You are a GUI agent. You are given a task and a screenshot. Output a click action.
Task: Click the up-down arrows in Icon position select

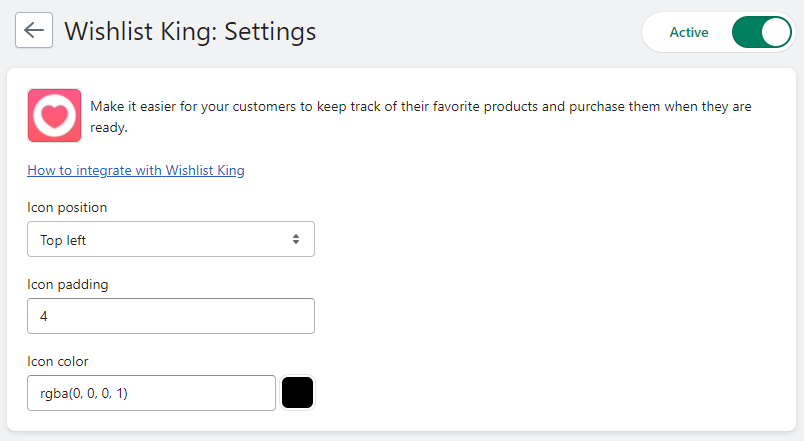[296, 239]
